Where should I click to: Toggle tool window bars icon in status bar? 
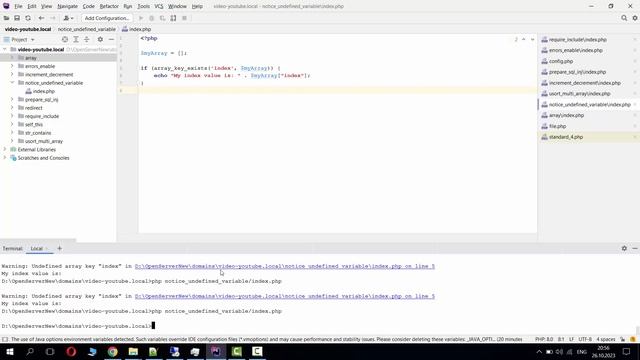coord(4,339)
